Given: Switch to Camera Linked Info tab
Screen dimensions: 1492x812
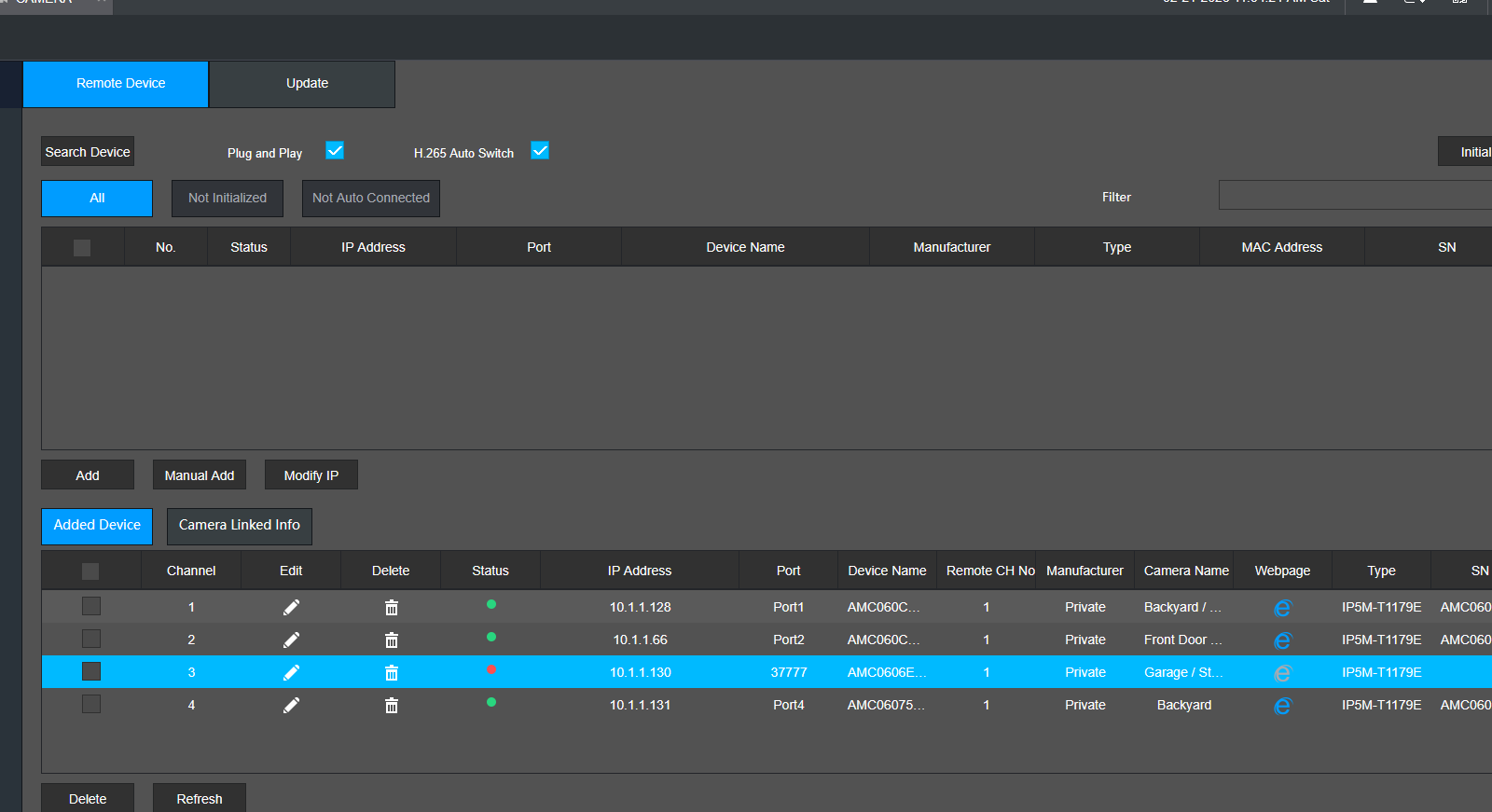Looking at the screenshot, I should click(x=240, y=526).
